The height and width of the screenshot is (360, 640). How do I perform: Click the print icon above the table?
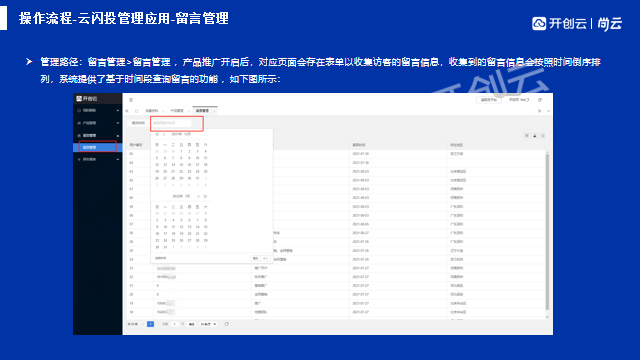click(535, 136)
